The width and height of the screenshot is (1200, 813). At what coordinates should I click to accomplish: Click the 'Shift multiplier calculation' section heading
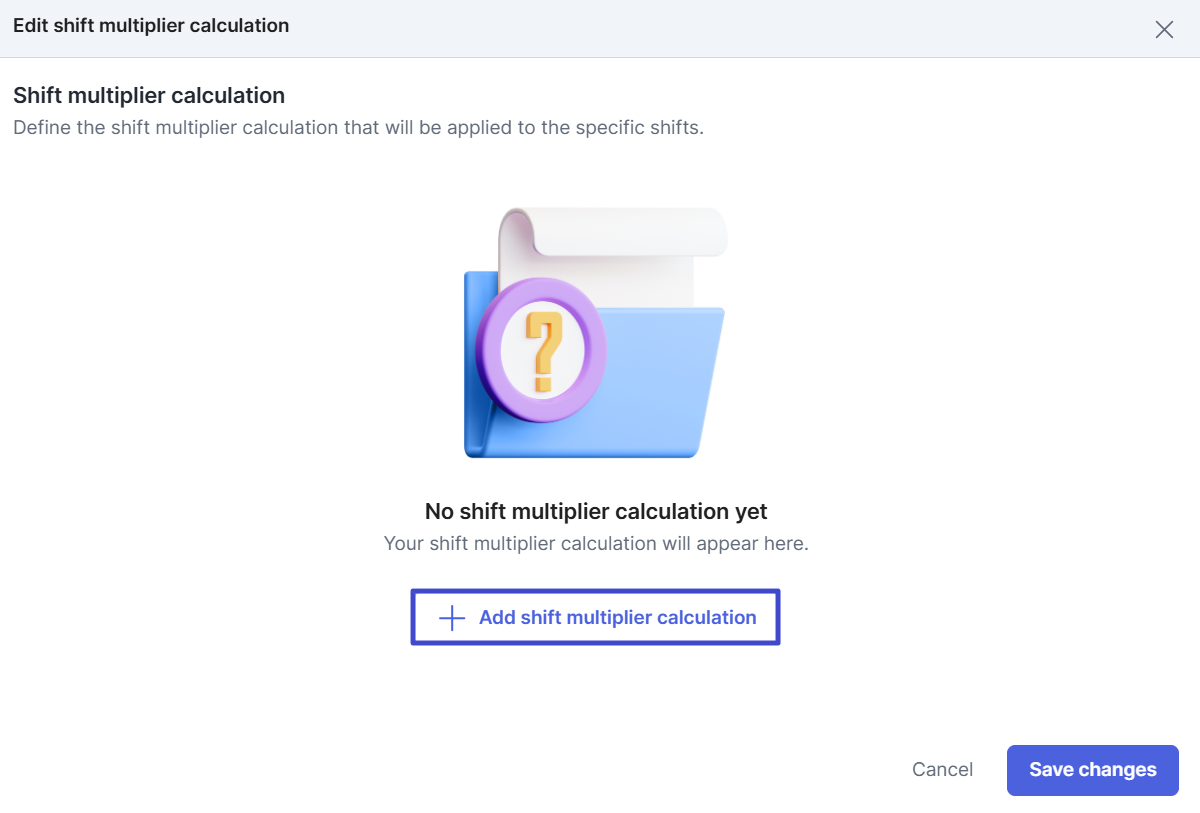pyautogui.click(x=149, y=96)
